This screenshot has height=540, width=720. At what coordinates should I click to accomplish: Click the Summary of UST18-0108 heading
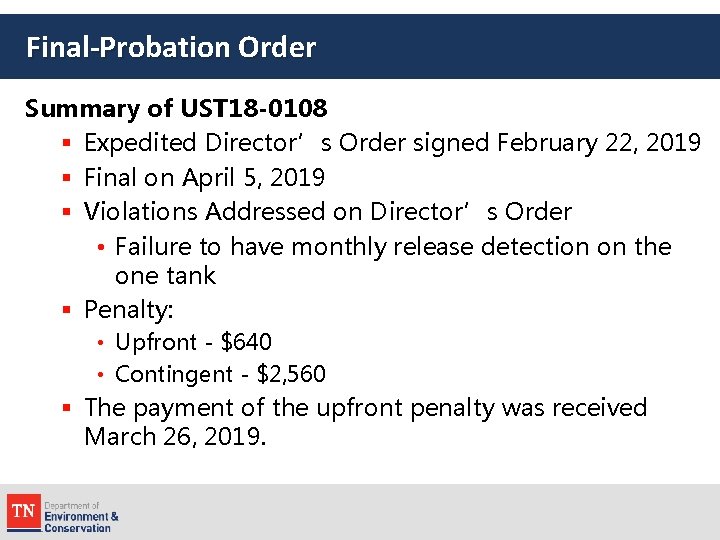pyautogui.click(x=176, y=108)
